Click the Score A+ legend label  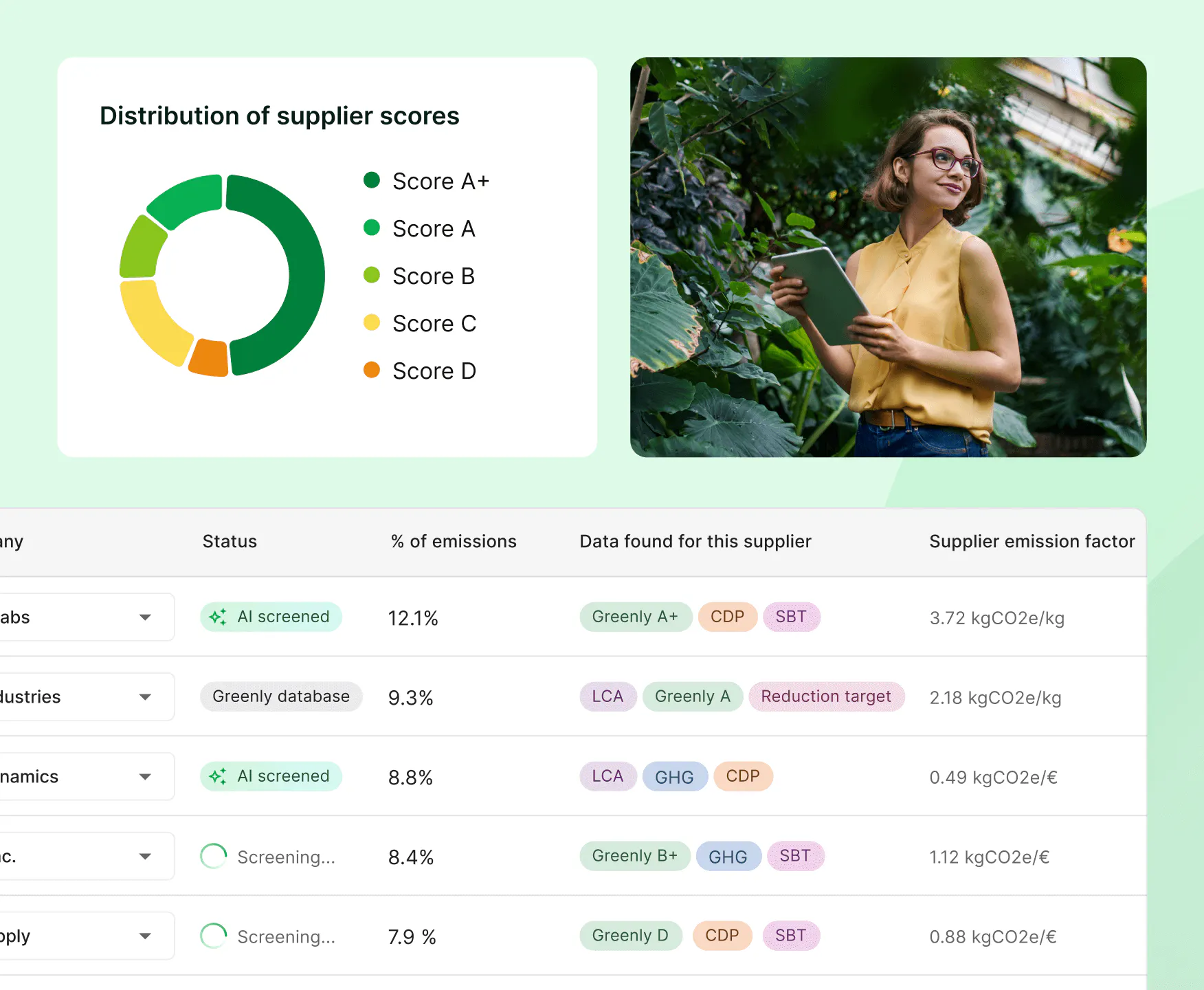[x=441, y=181]
